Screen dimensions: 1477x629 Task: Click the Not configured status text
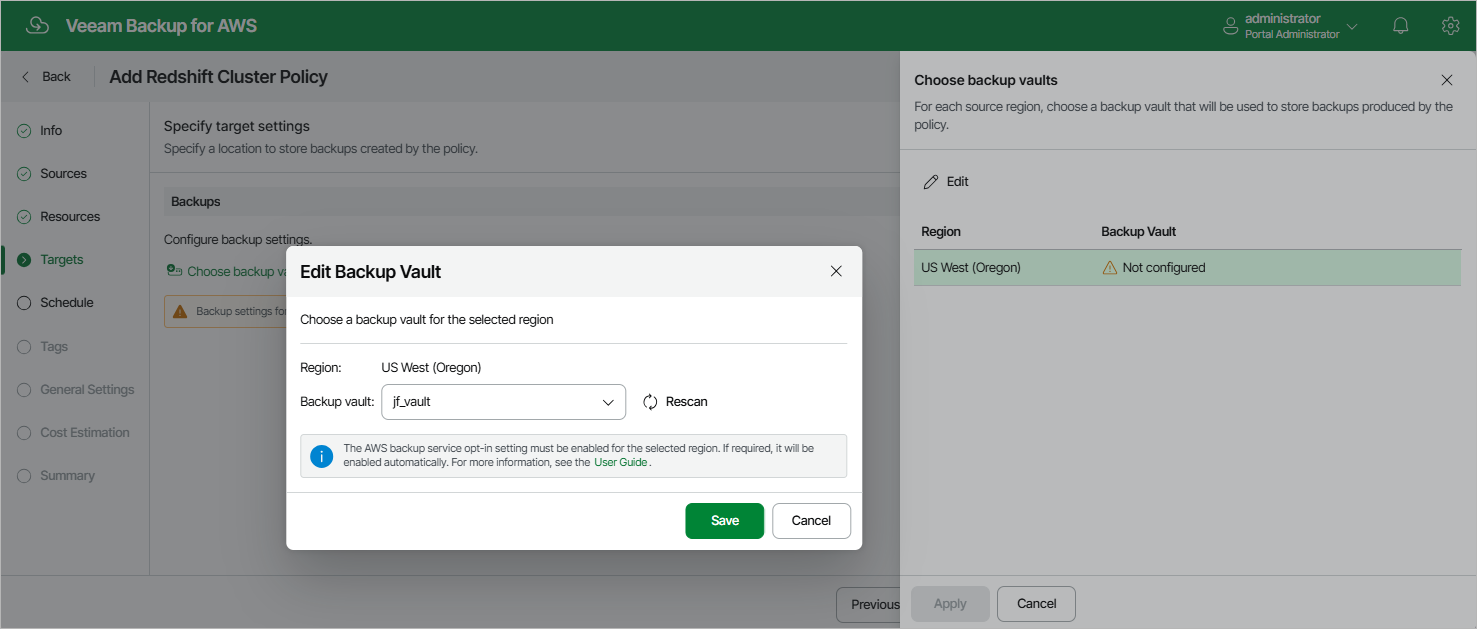[x=1164, y=268]
